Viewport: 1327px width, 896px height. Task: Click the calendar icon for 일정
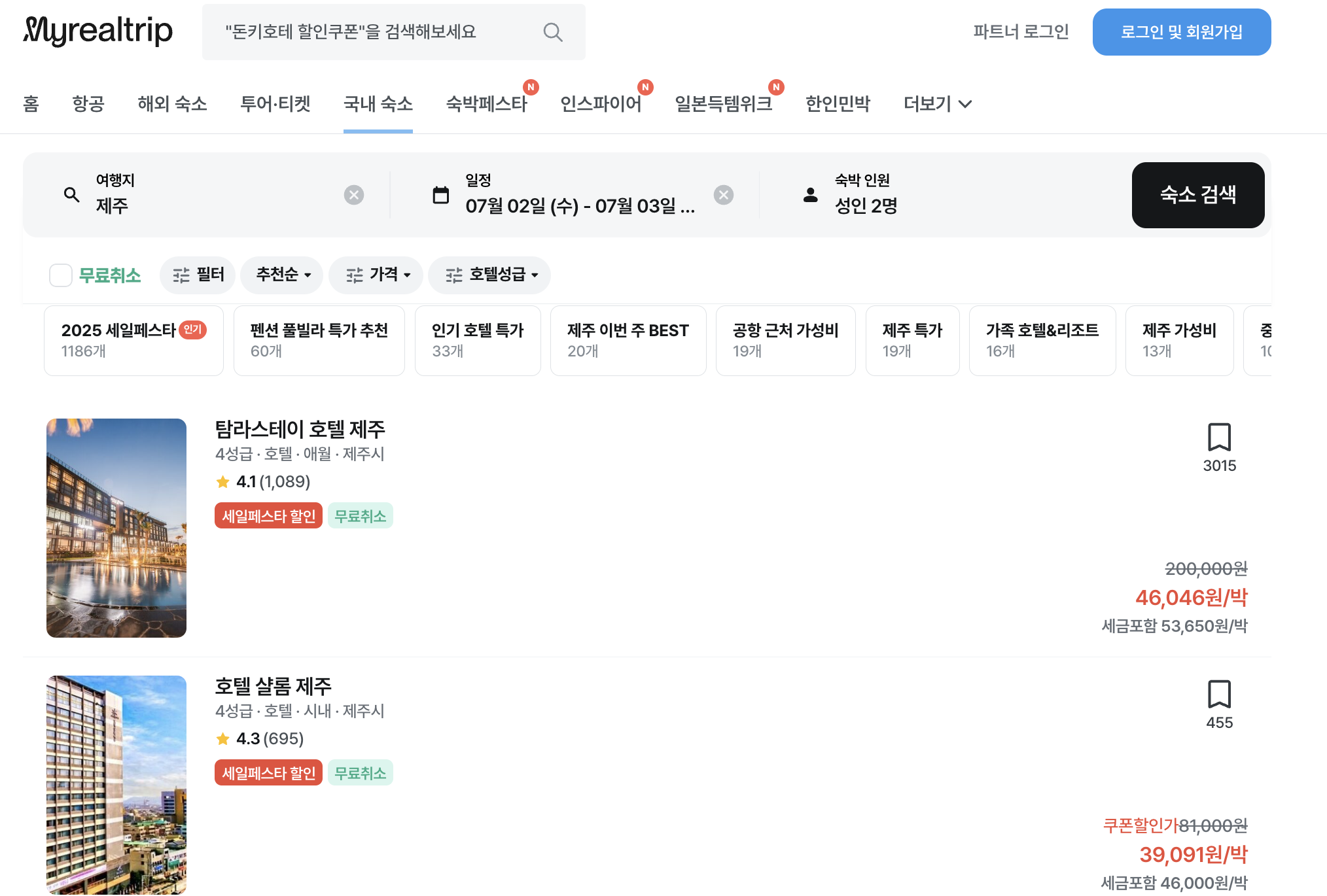coord(441,195)
